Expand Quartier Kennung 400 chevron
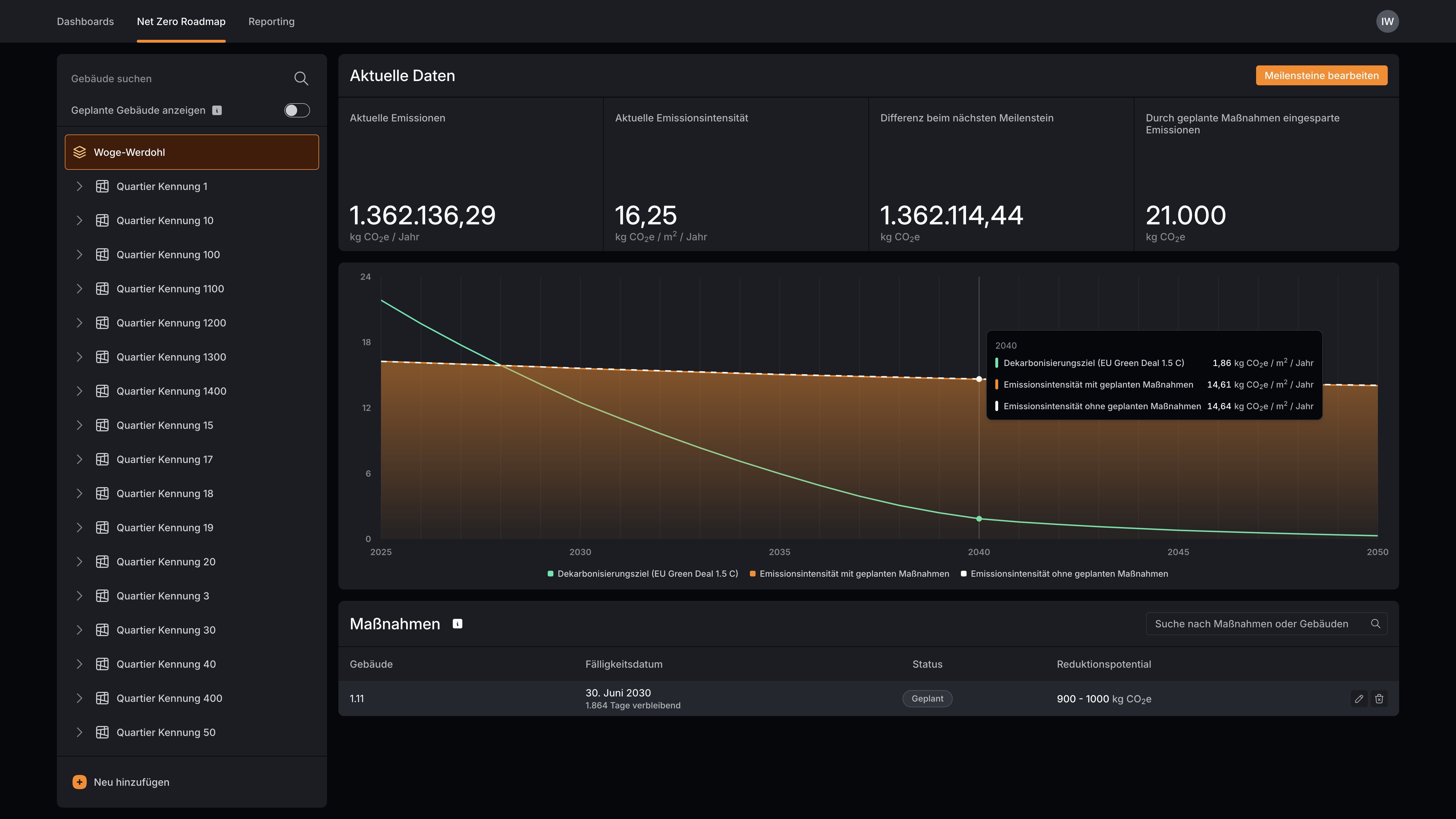Image resolution: width=1456 pixels, height=819 pixels. click(x=80, y=698)
